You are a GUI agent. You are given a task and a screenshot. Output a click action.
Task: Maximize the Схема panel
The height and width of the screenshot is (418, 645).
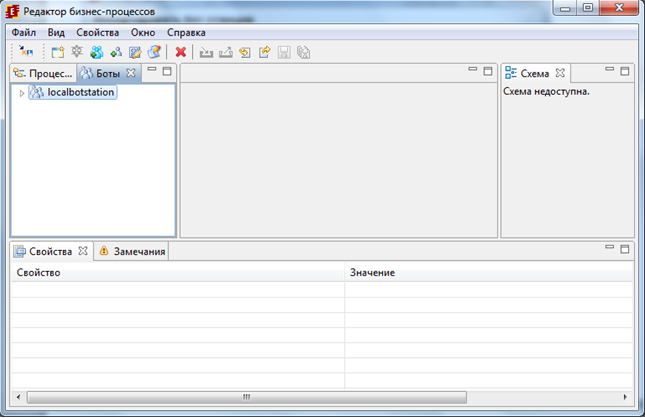(625, 72)
